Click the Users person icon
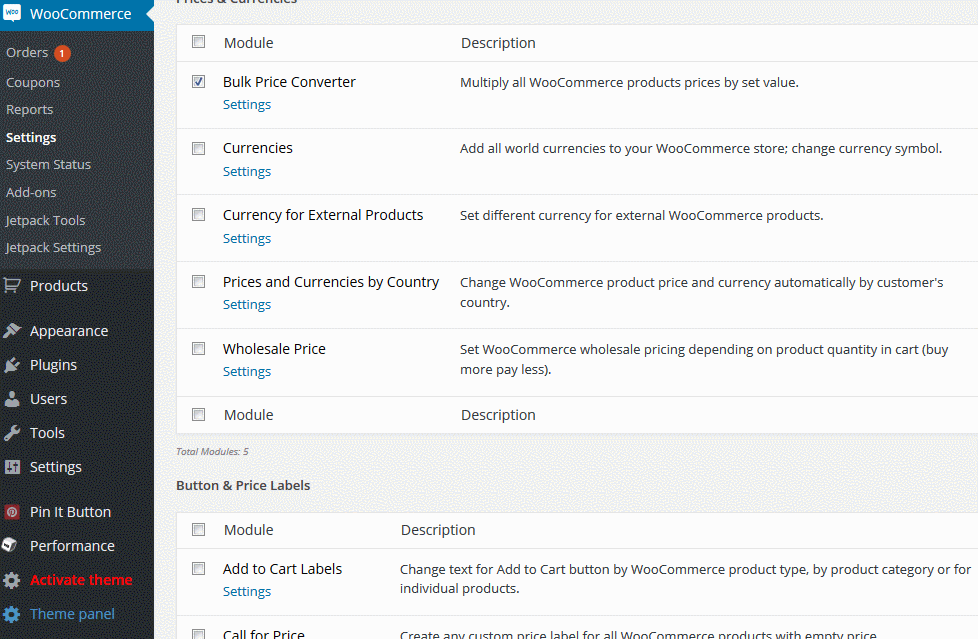The width and height of the screenshot is (978, 639). 12,399
